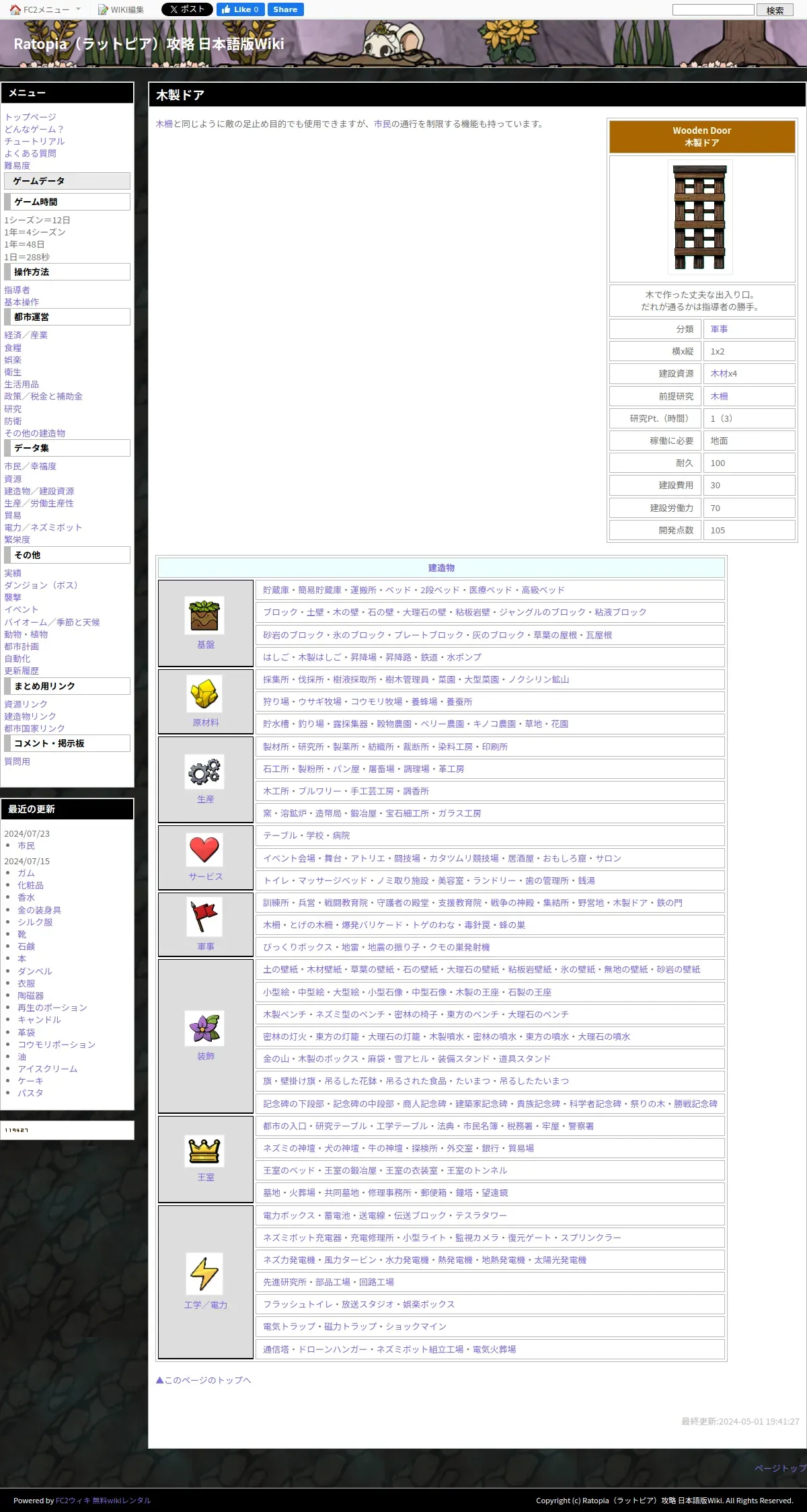
Task: Click the 119427 visitor counter
Action: [x=17, y=1130]
